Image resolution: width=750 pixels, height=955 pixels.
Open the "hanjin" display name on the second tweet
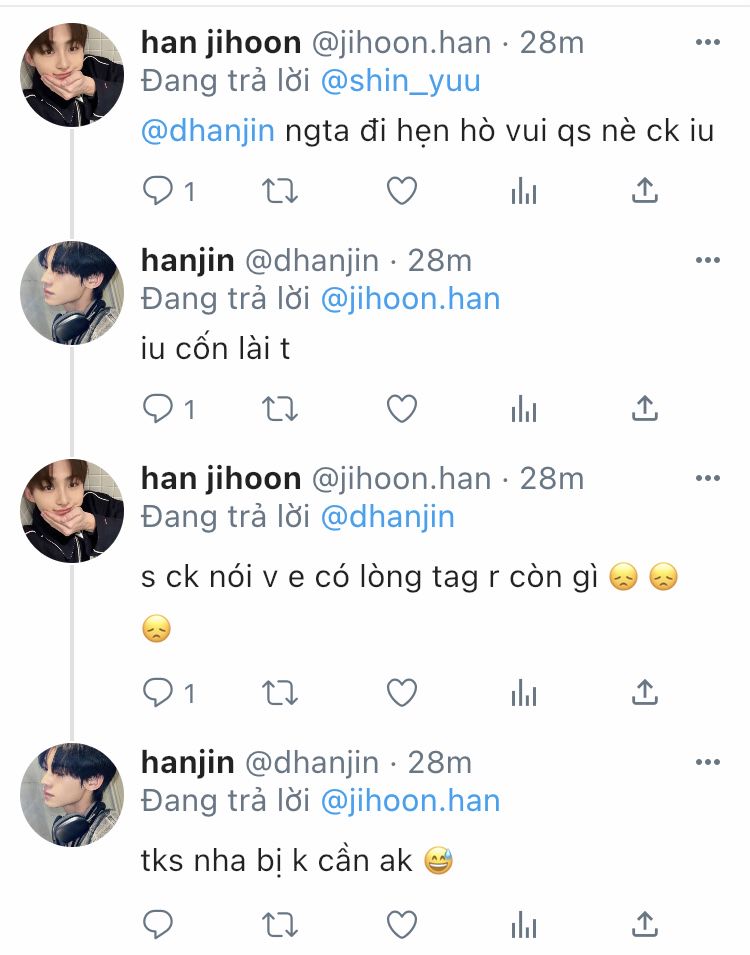(188, 261)
